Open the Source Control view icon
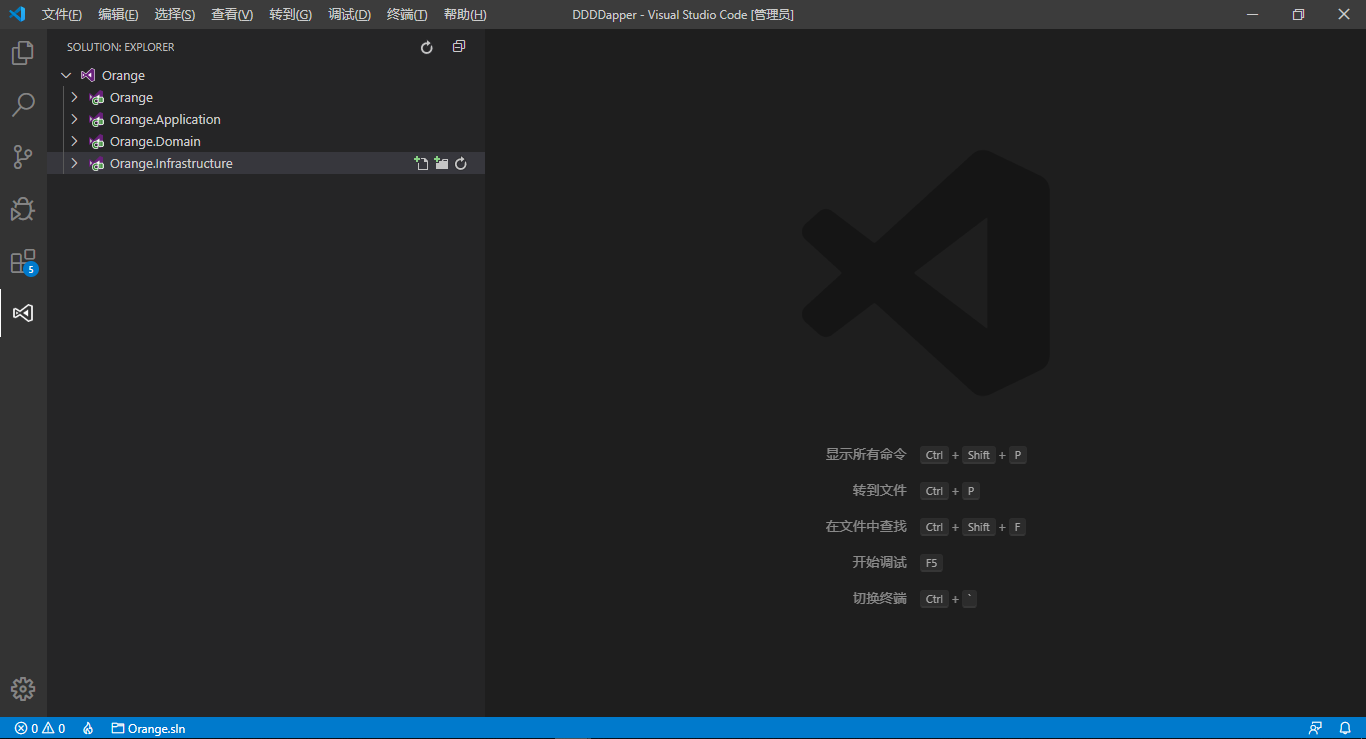 coord(23,157)
